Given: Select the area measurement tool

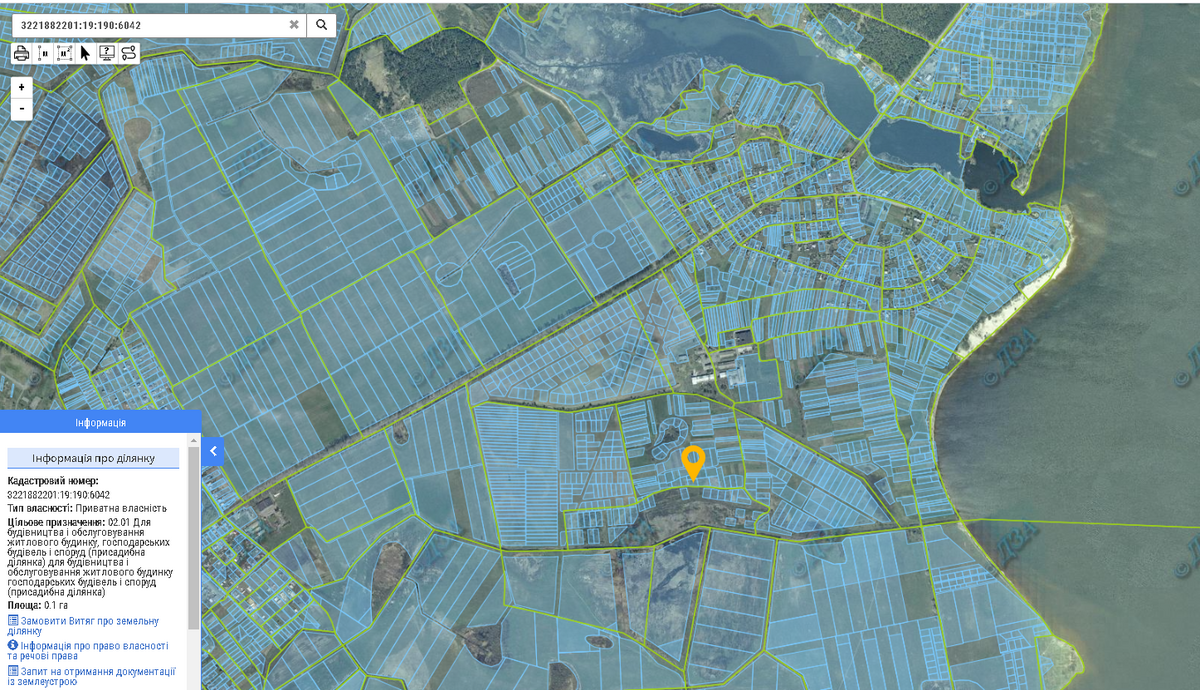Looking at the screenshot, I should [x=64, y=53].
